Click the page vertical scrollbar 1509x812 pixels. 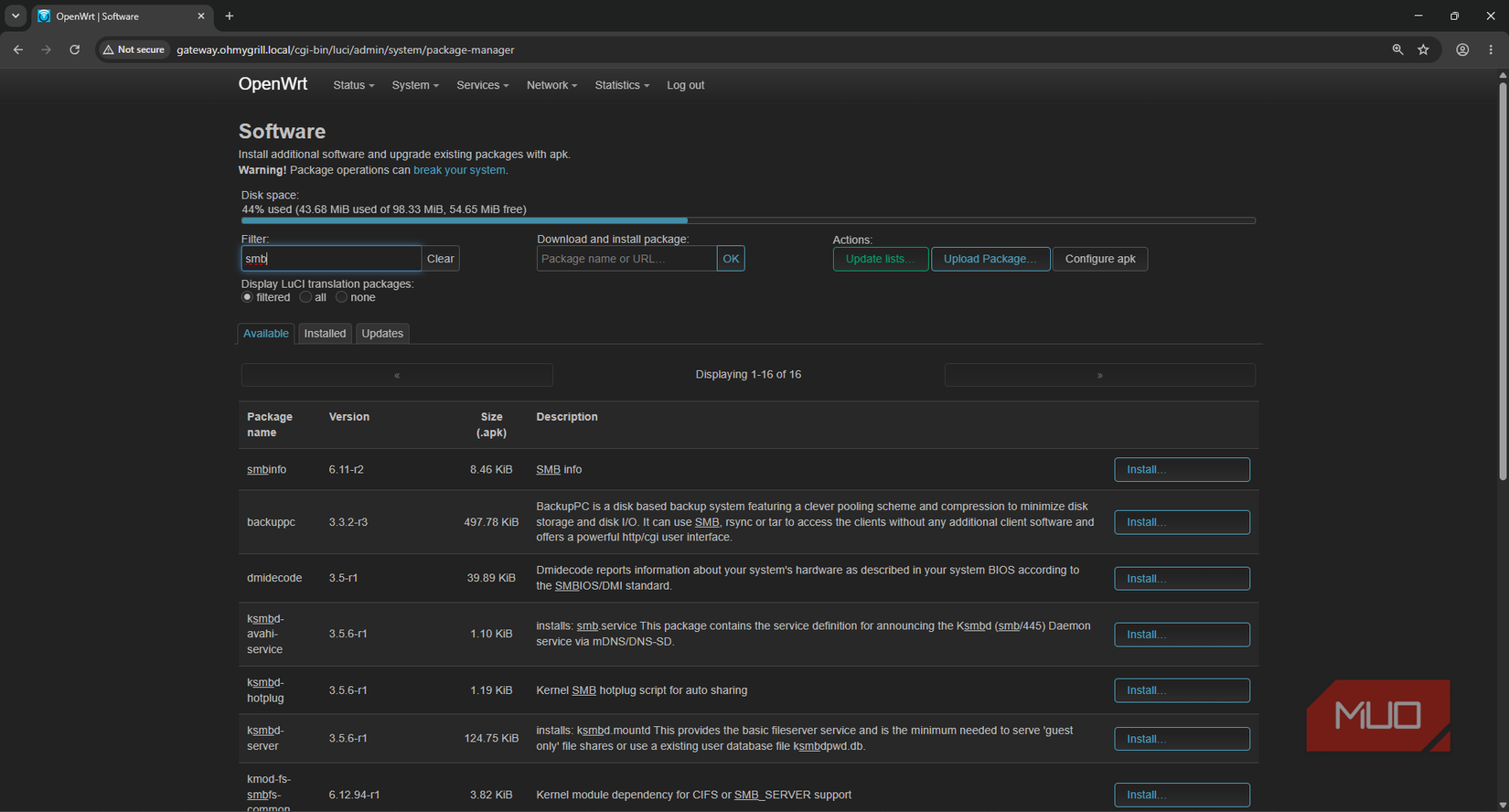1503,281
